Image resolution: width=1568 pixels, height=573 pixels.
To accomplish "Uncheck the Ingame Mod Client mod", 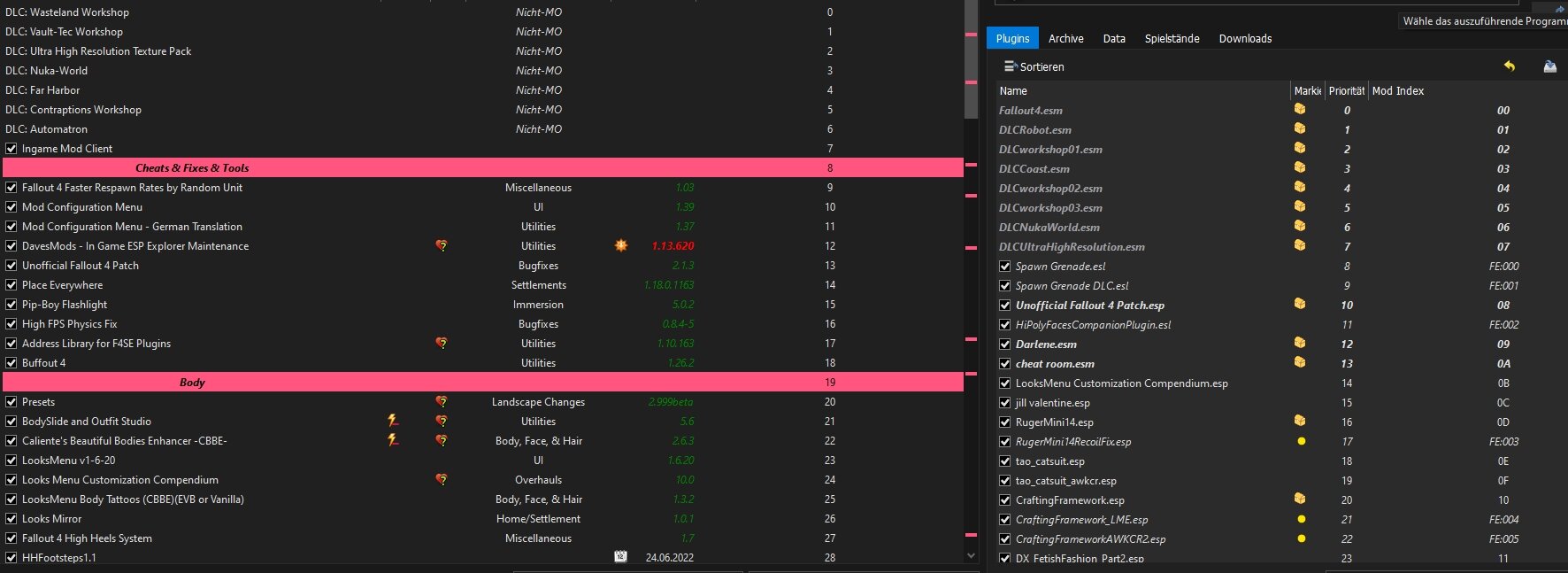I will pyautogui.click(x=12, y=149).
